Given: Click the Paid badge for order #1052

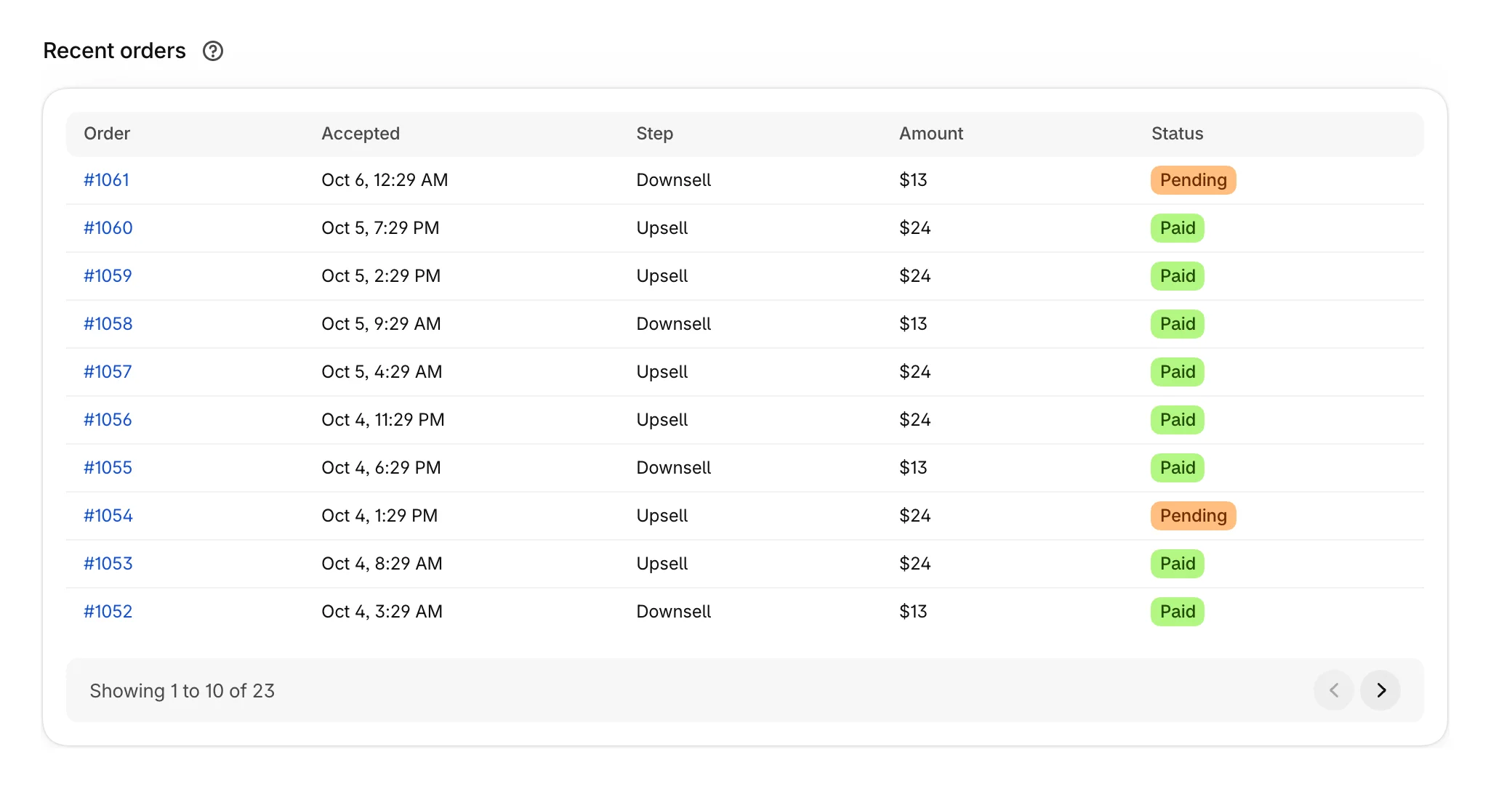Looking at the screenshot, I should [x=1178, y=612].
